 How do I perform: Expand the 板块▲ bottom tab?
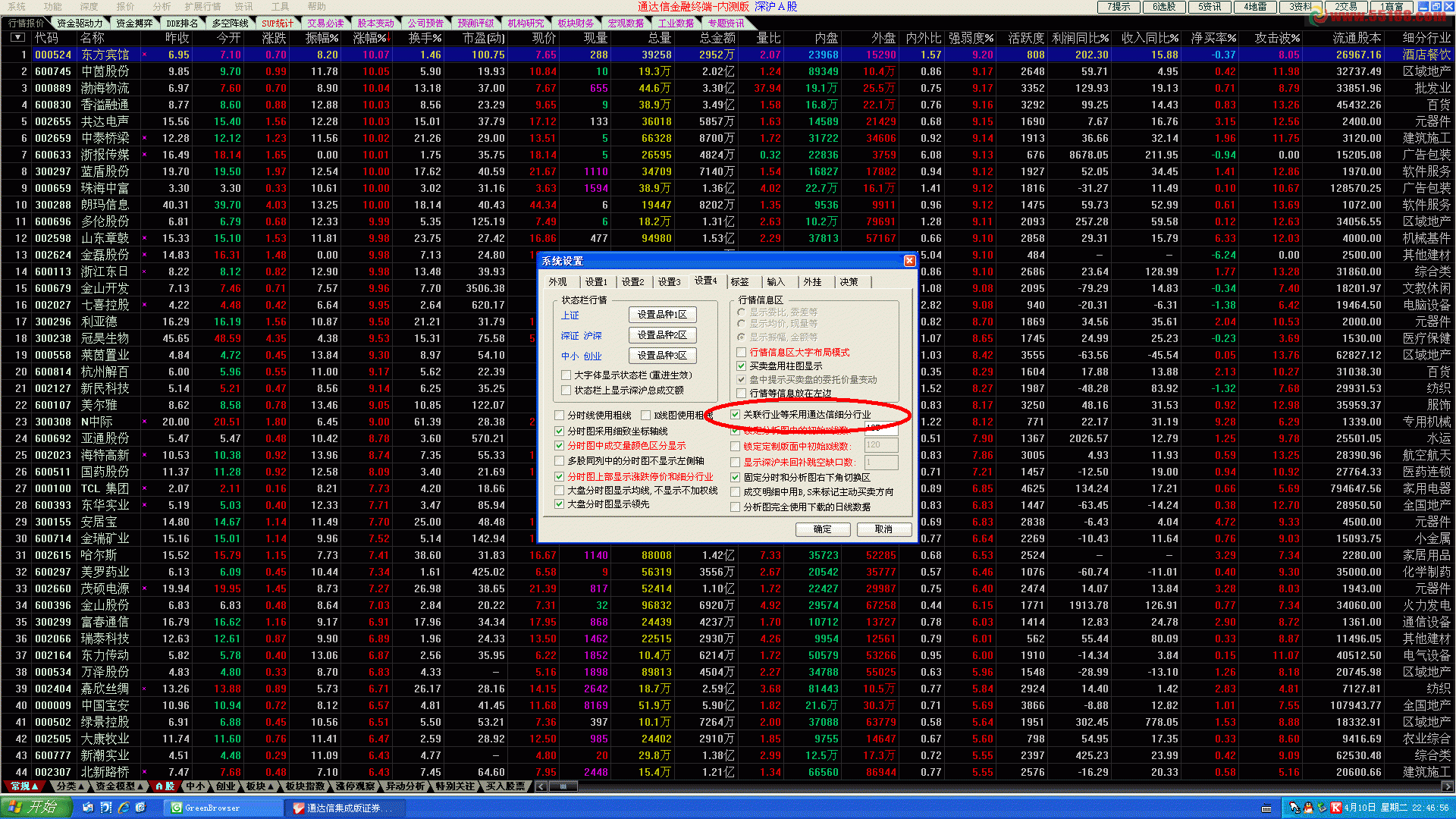point(260,786)
